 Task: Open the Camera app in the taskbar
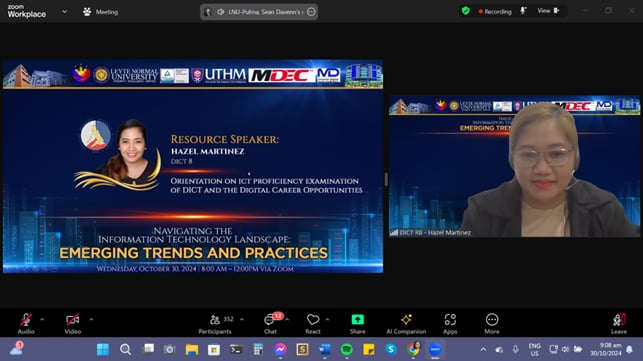click(169, 350)
